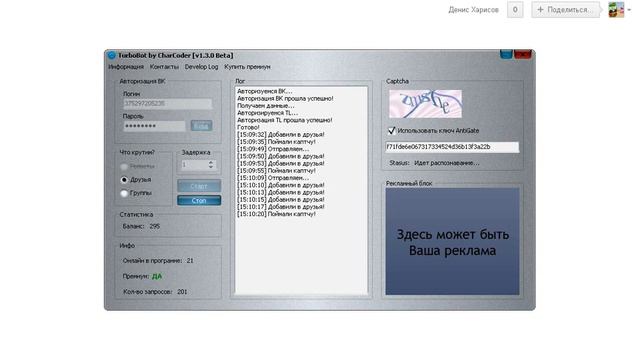Click the login button beside password field
640x360 pixels.
click(201, 126)
